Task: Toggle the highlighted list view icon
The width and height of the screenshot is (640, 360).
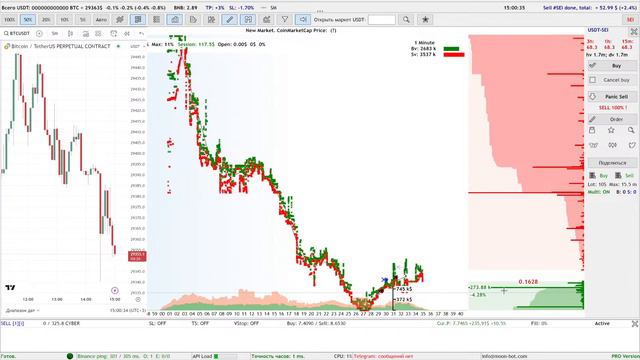Action: click(138, 20)
